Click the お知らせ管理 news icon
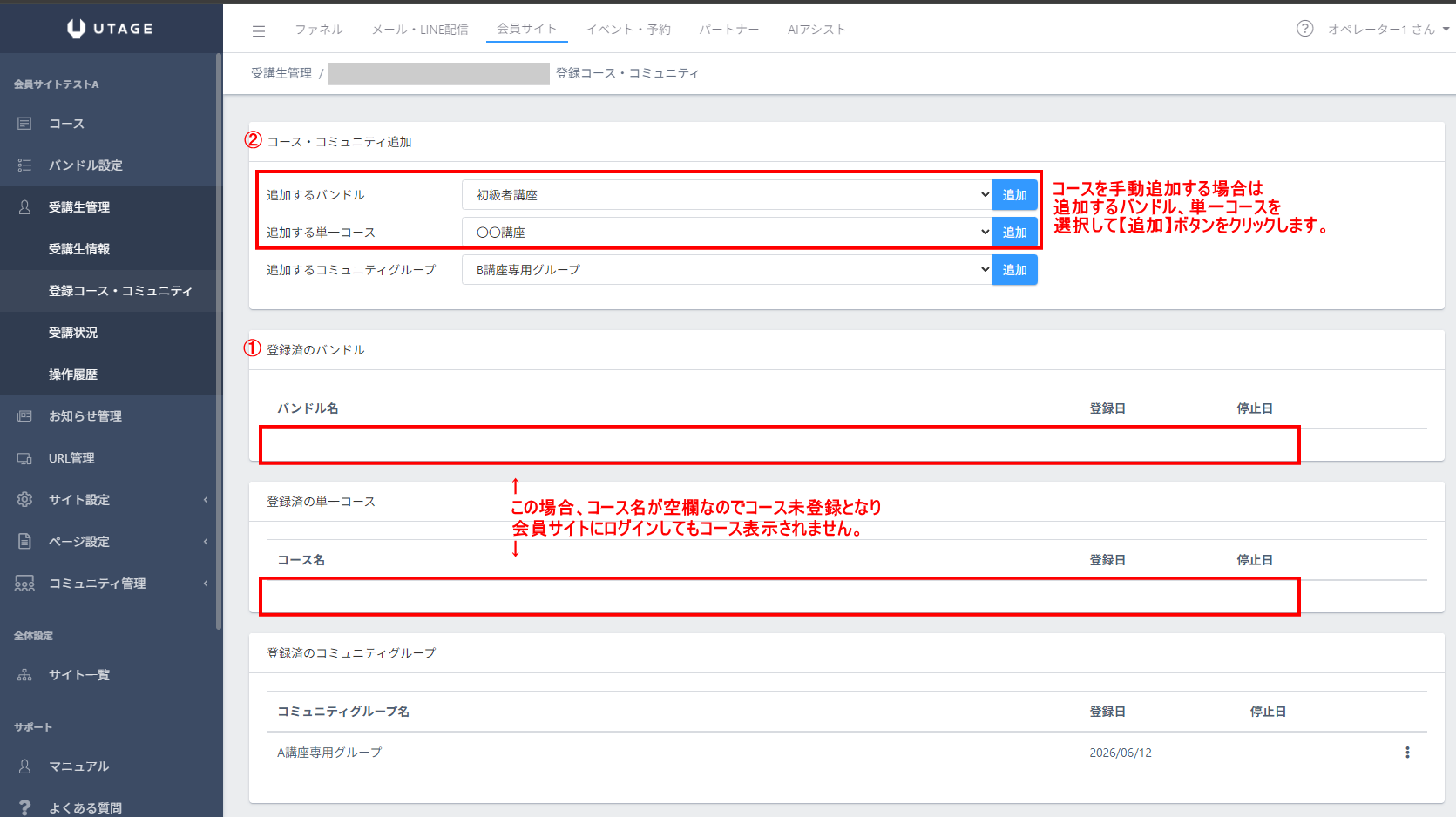The height and width of the screenshot is (817, 1456). click(24, 416)
